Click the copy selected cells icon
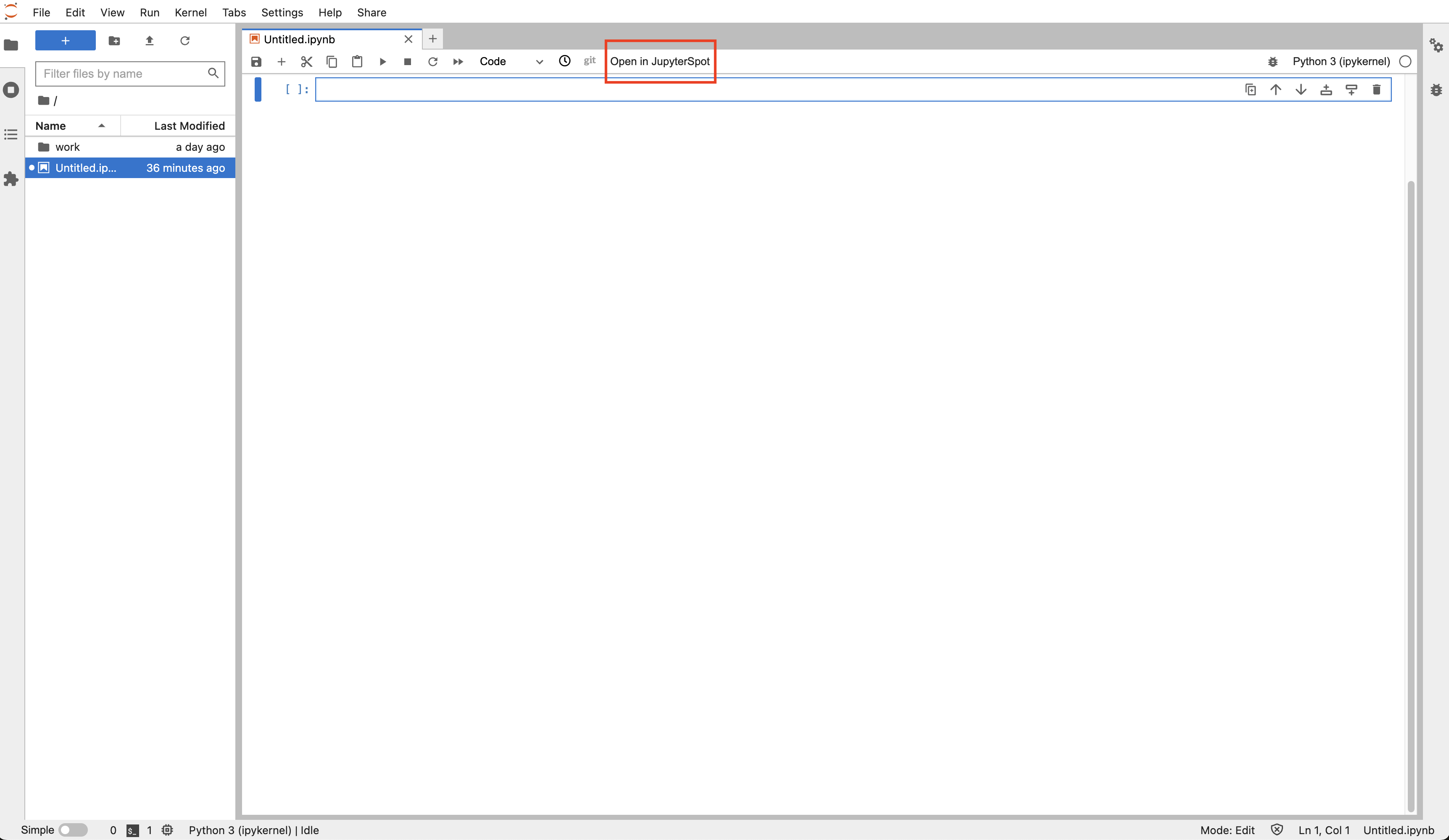This screenshot has height=840, width=1449. click(331, 61)
